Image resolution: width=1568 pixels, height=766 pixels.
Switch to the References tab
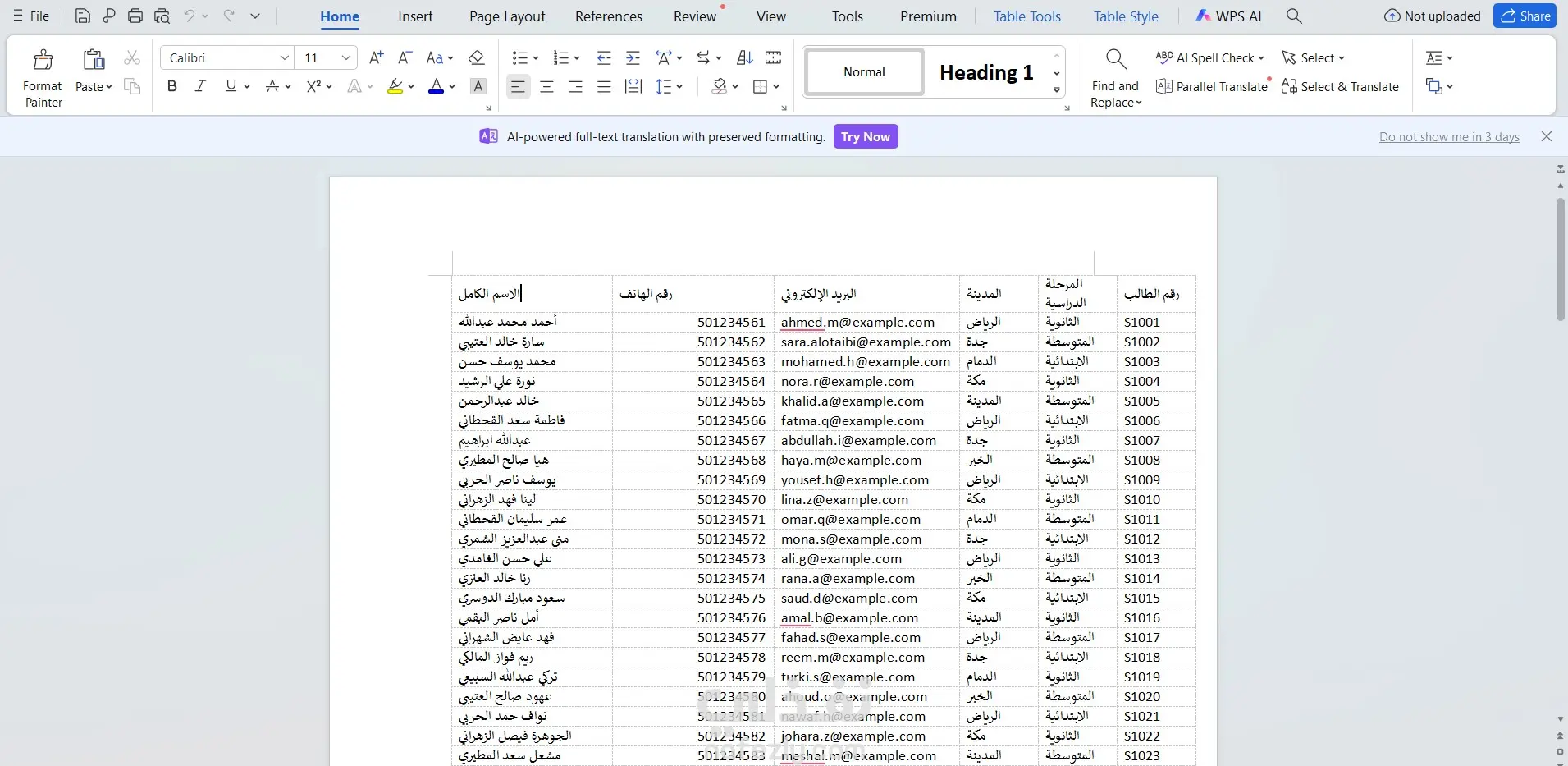click(x=609, y=16)
